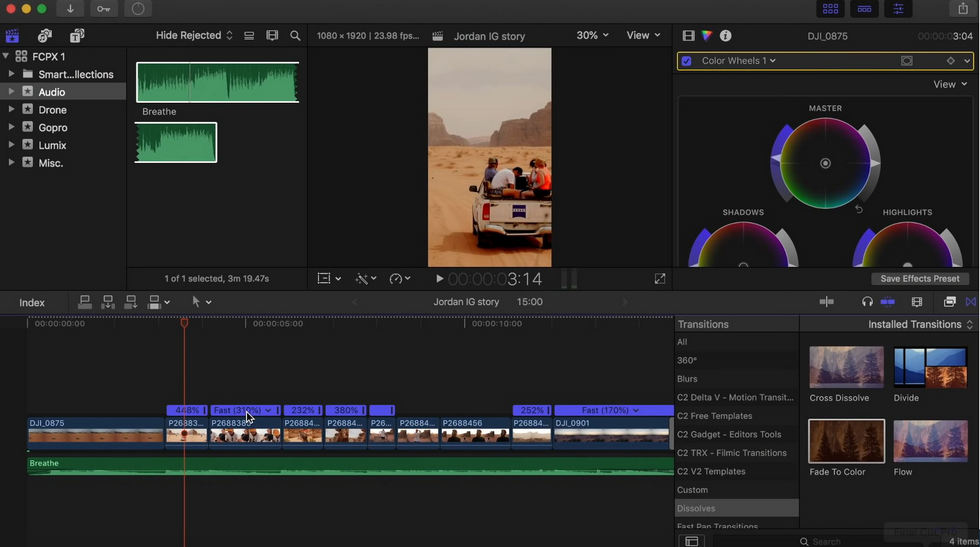The image size is (980, 547).
Task: Click Insert clip edit icon
Action: point(108,303)
